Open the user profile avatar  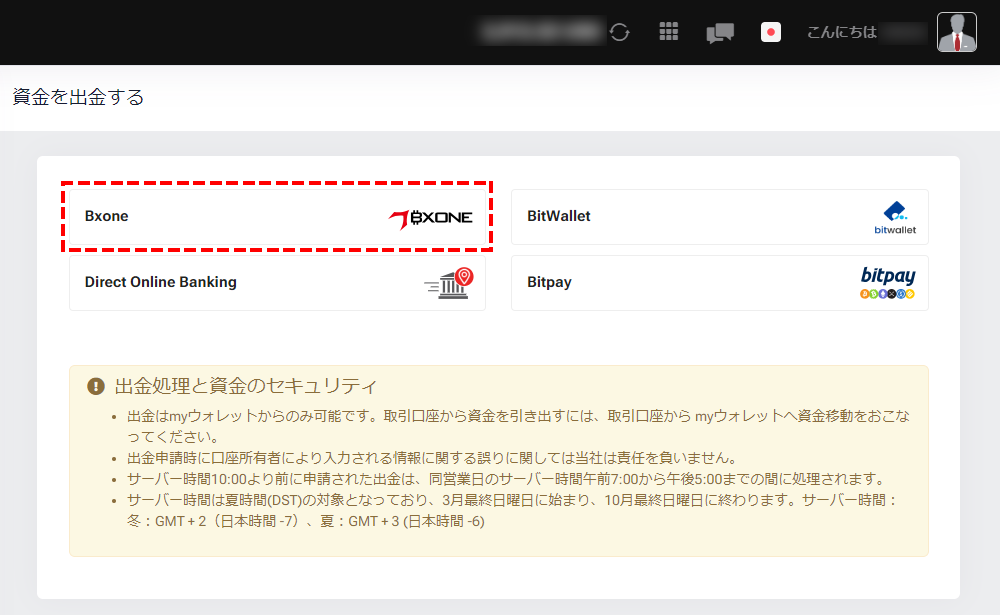tap(957, 32)
